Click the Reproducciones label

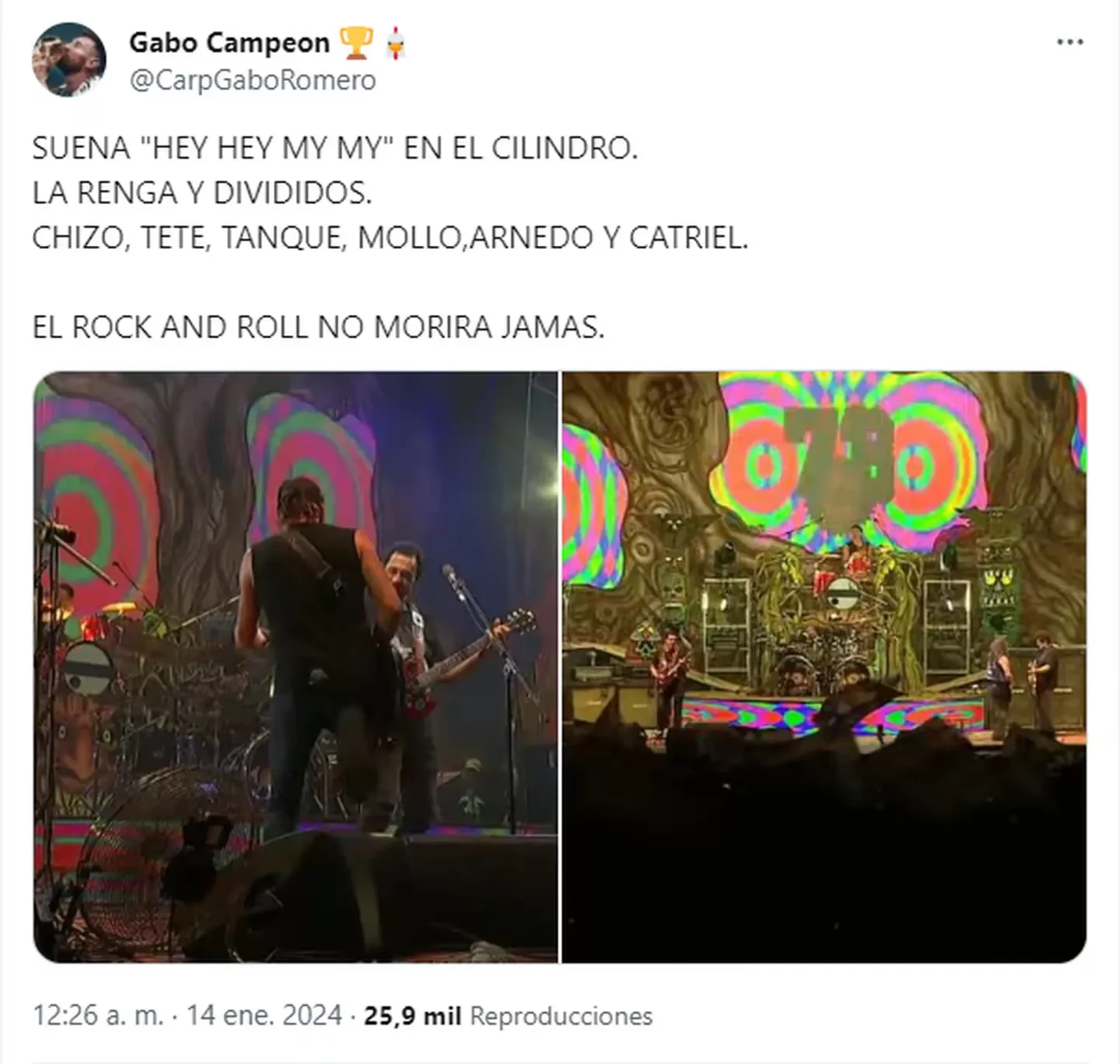click(562, 1015)
